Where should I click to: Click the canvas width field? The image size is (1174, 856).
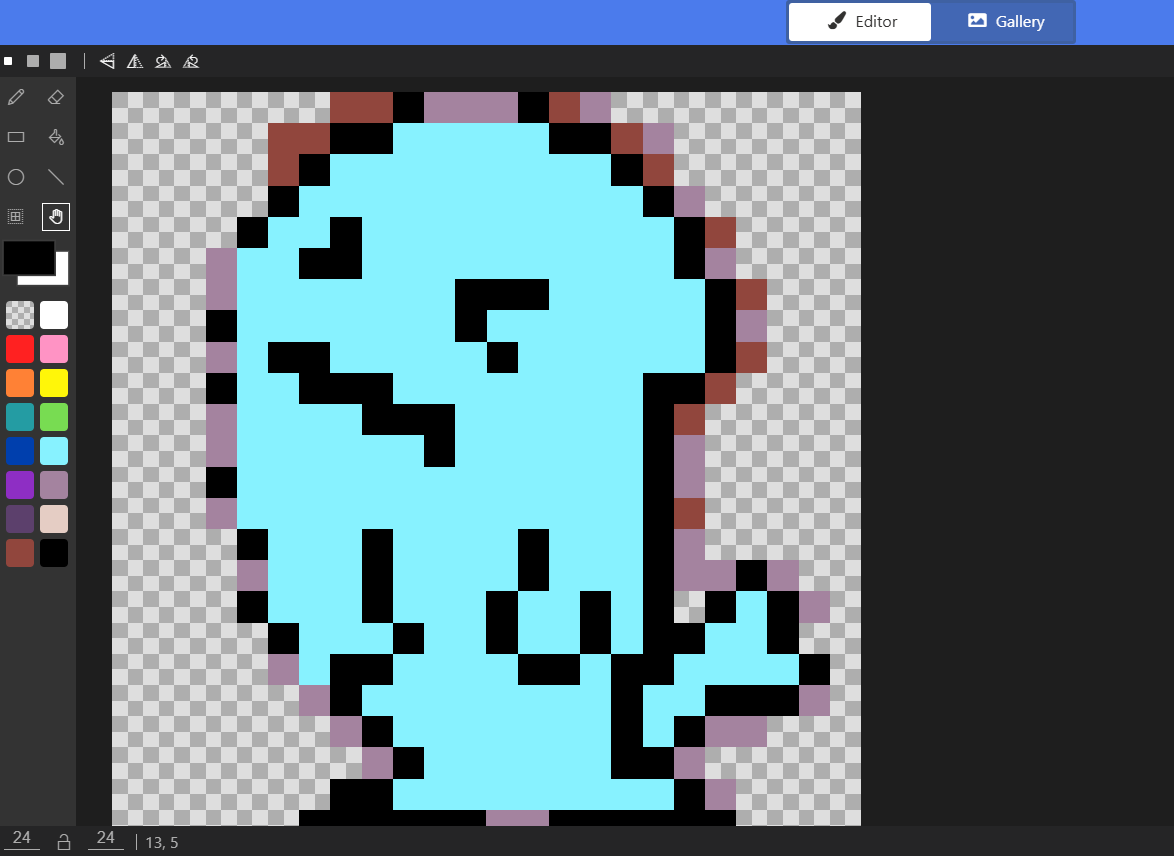[x=20, y=839]
